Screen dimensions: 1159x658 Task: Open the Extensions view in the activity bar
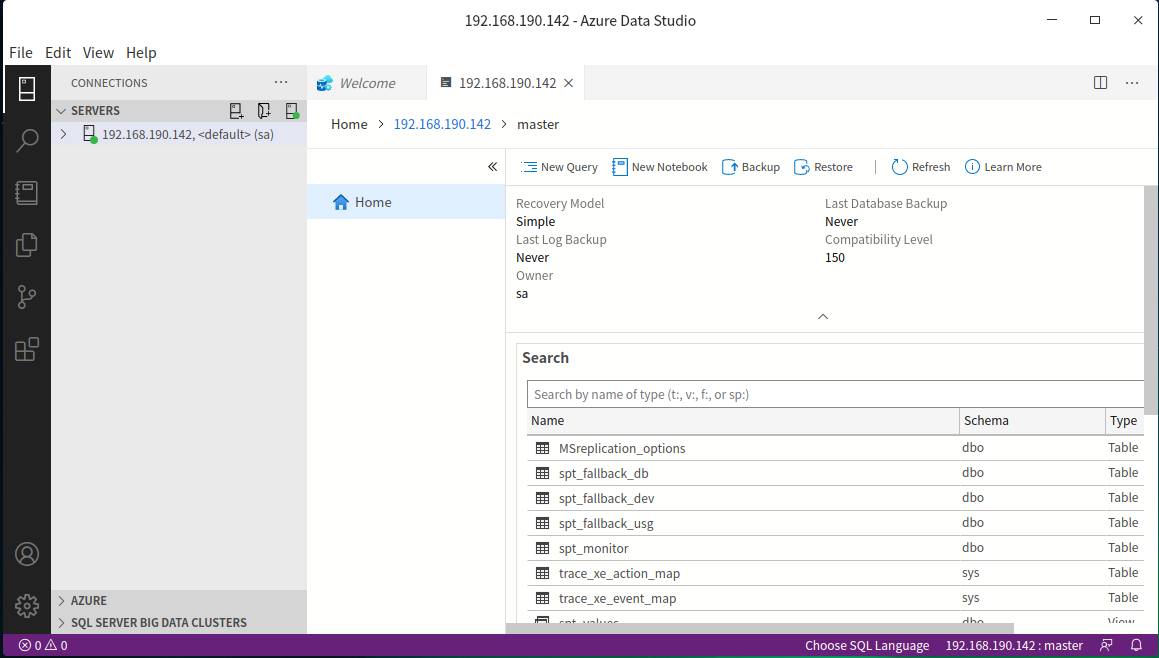pos(27,347)
